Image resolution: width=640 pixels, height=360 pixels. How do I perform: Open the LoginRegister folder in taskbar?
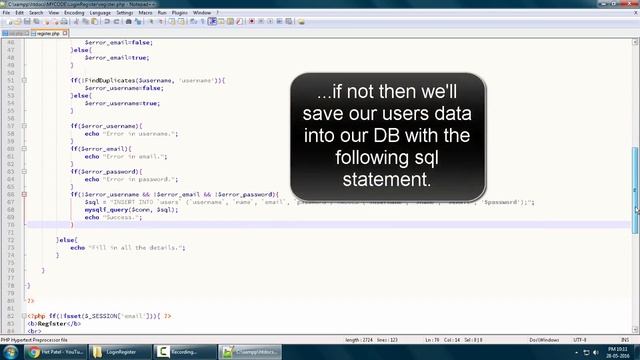pyautogui.click(x=120, y=352)
